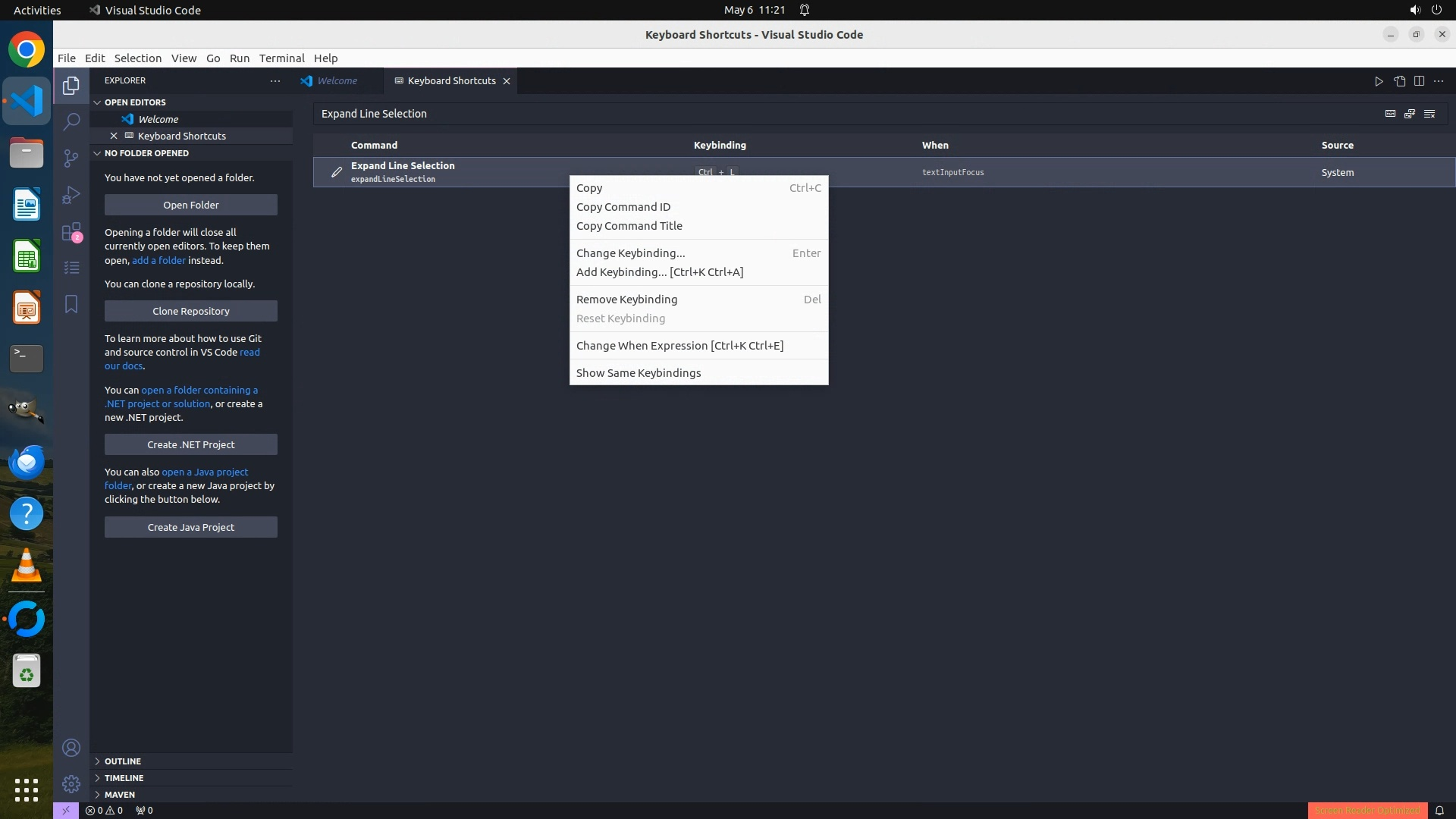
Task: Click Open Keyboard Shortcuts JSON icon
Action: 1399,81
